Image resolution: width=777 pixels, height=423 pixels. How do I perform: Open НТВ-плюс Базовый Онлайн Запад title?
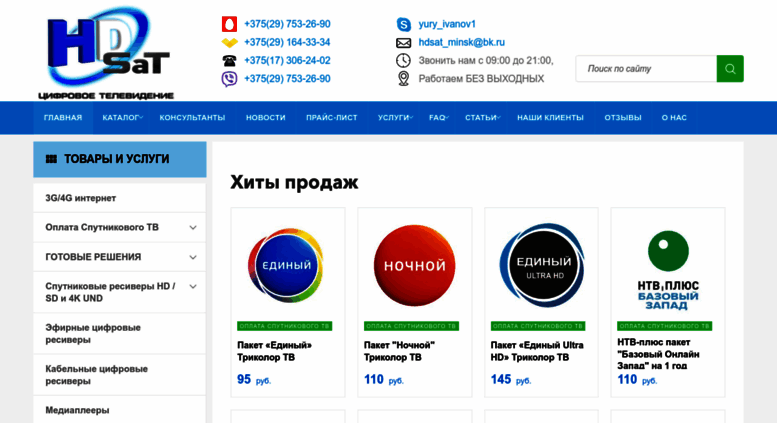pyautogui.click(x=659, y=354)
